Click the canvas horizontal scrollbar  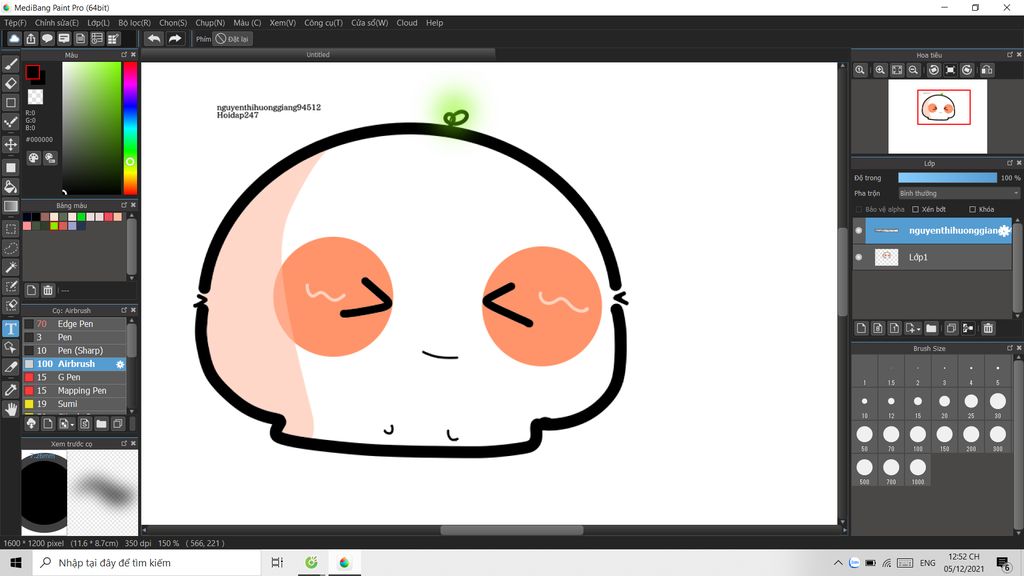(x=511, y=530)
